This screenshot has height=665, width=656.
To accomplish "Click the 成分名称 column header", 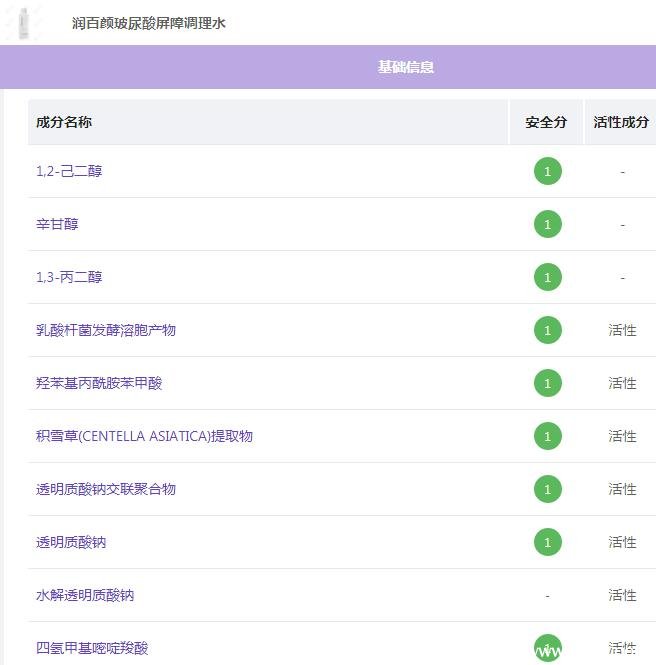I will (64, 122).
